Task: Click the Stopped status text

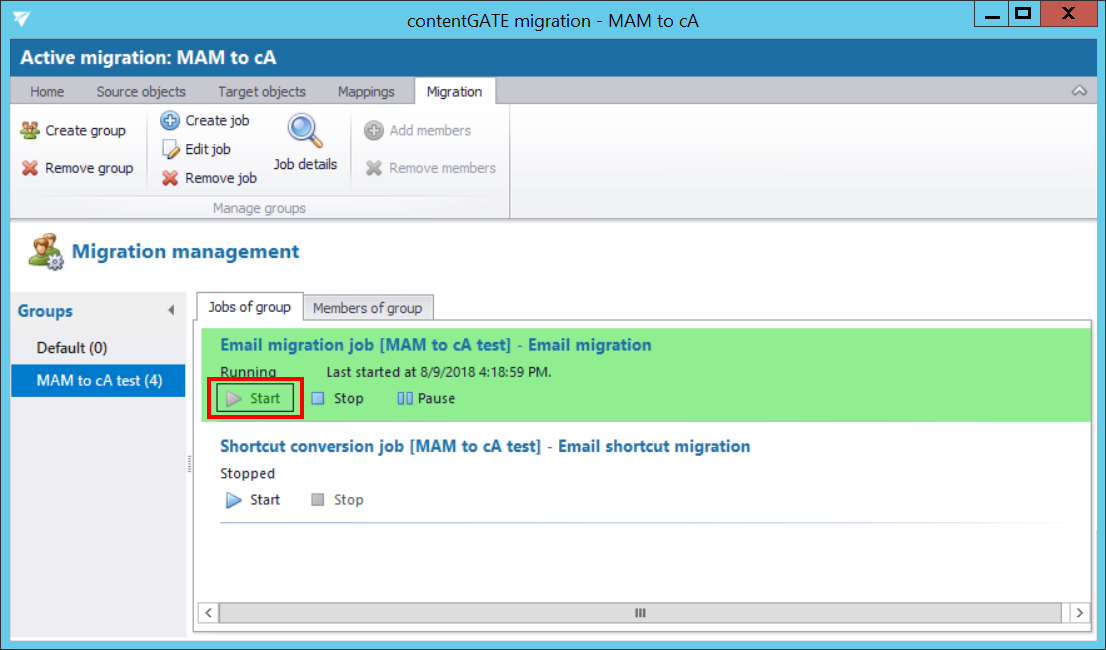Action: 248,473
